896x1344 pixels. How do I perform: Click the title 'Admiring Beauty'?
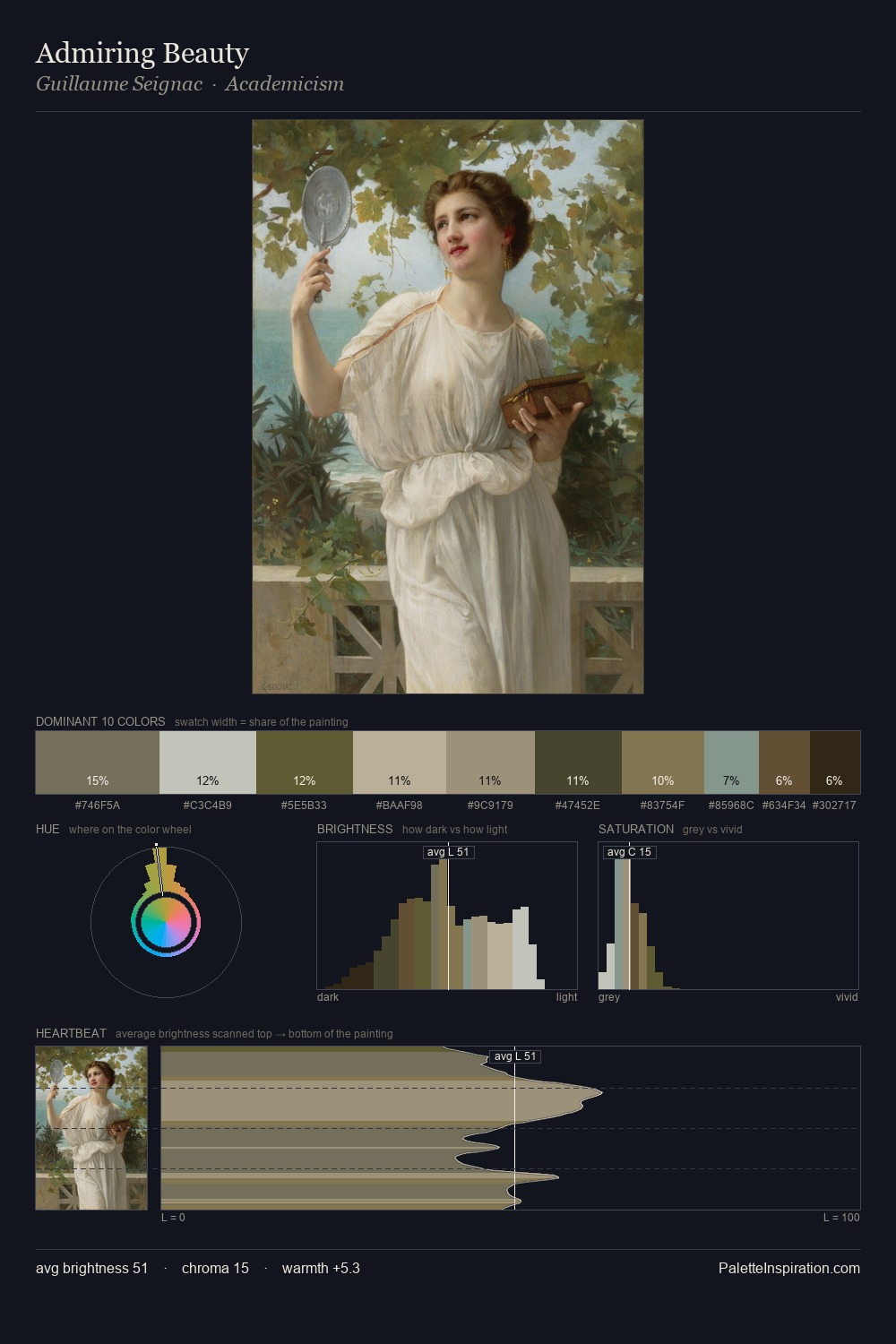point(142,53)
